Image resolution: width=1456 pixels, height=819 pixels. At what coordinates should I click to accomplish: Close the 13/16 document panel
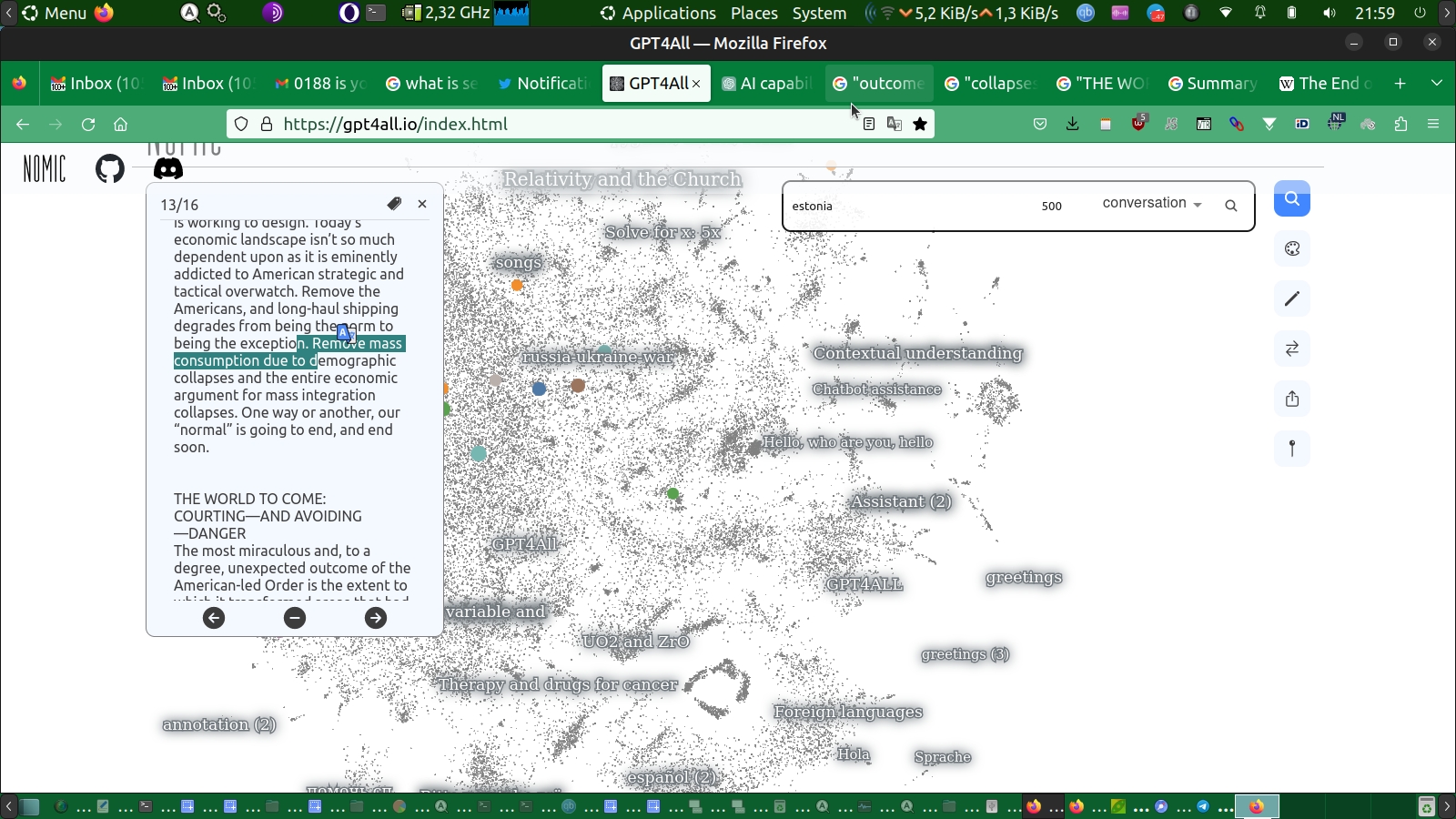pyautogui.click(x=422, y=204)
